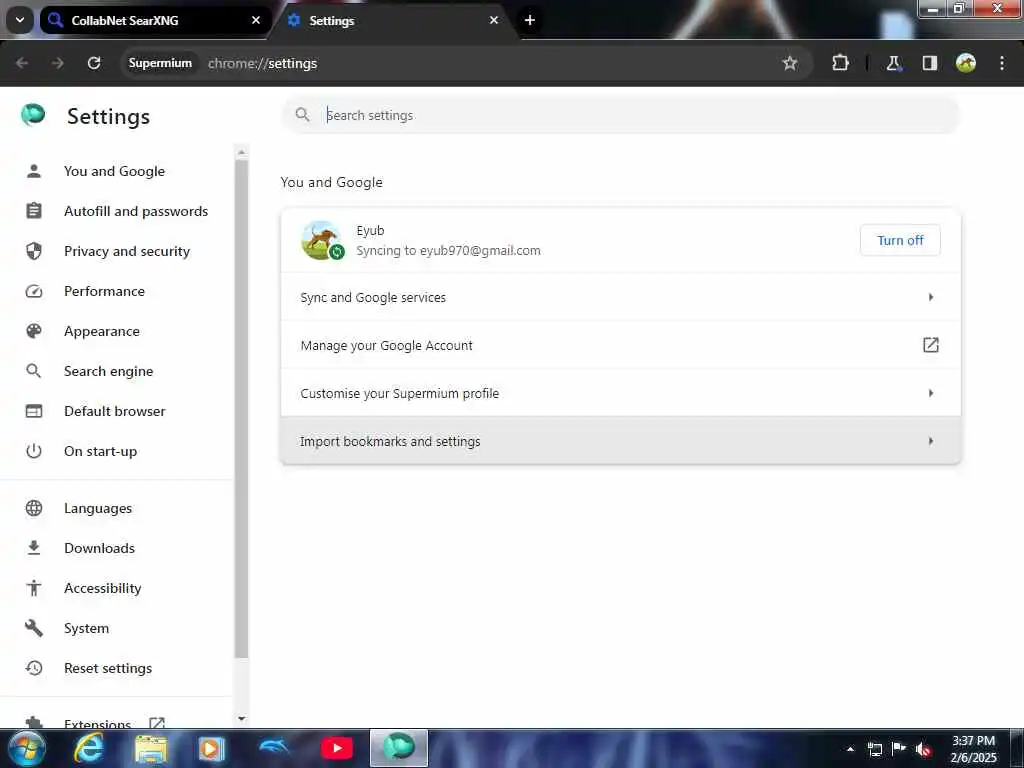
Task: Open On start-up settings section
Action: pos(116,451)
